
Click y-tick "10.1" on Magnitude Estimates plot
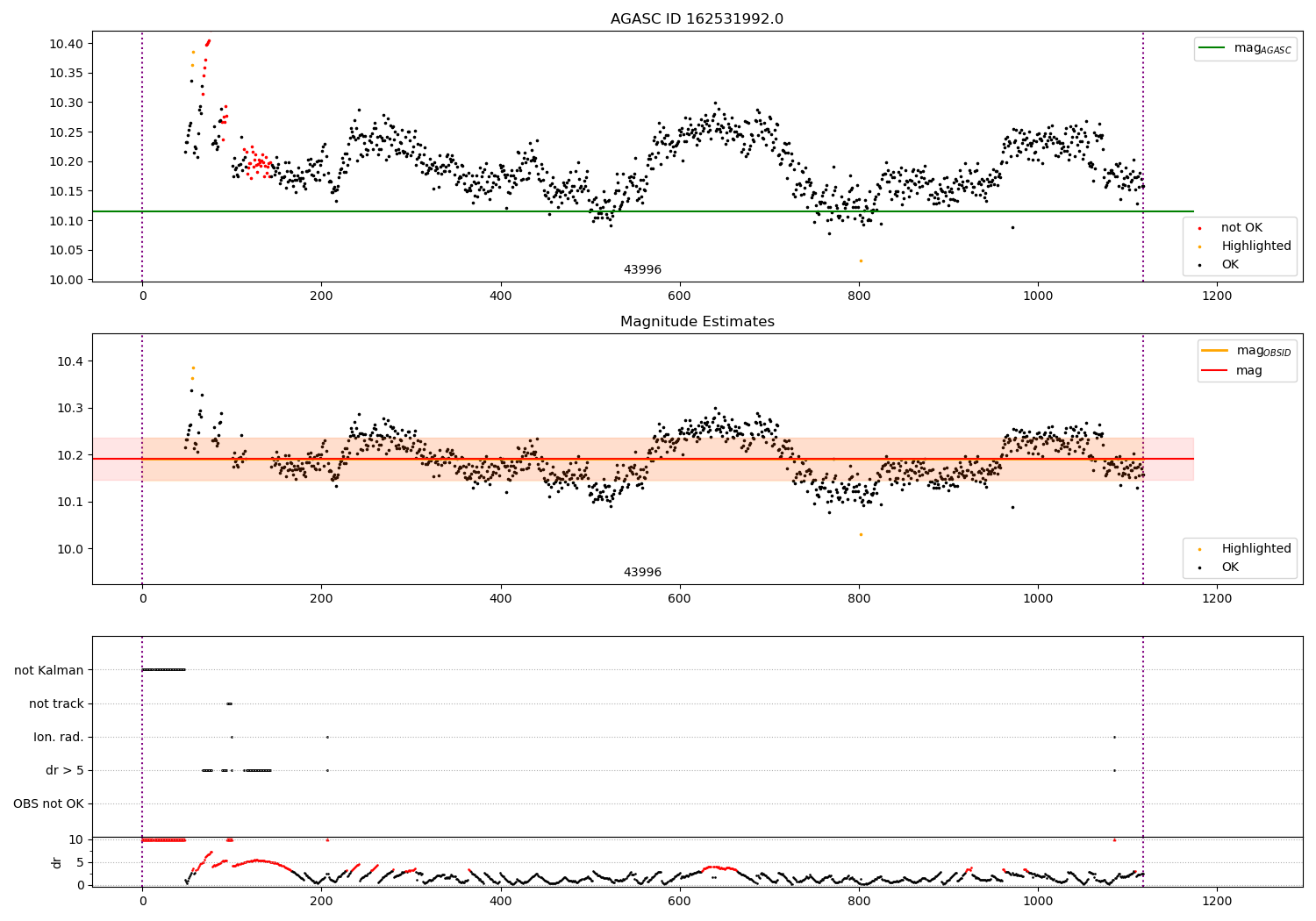click(x=70, y=503)
